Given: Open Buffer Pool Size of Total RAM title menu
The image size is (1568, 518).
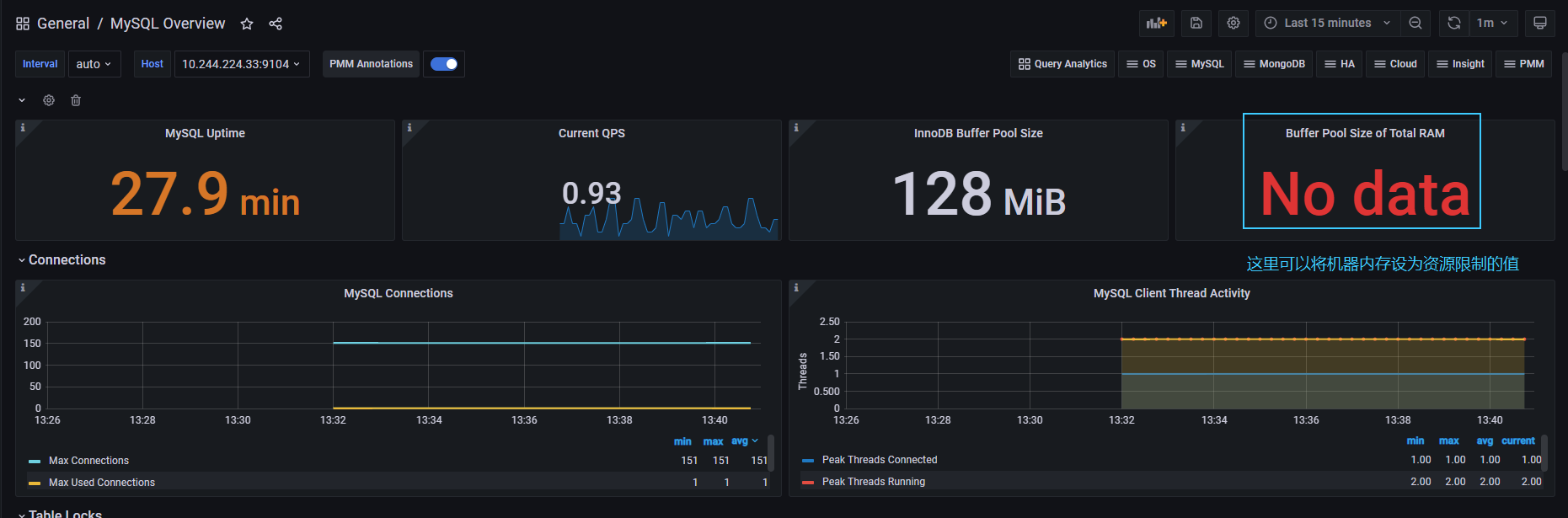Looking at the screenshot, I should tap(1365, 133).
